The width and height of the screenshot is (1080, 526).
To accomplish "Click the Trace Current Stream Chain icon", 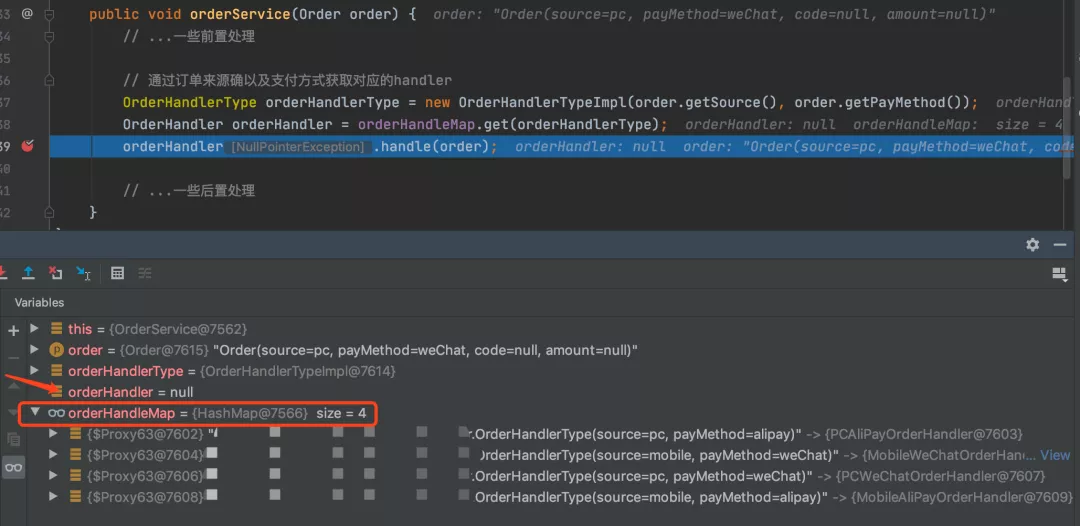I will [145, 273].
